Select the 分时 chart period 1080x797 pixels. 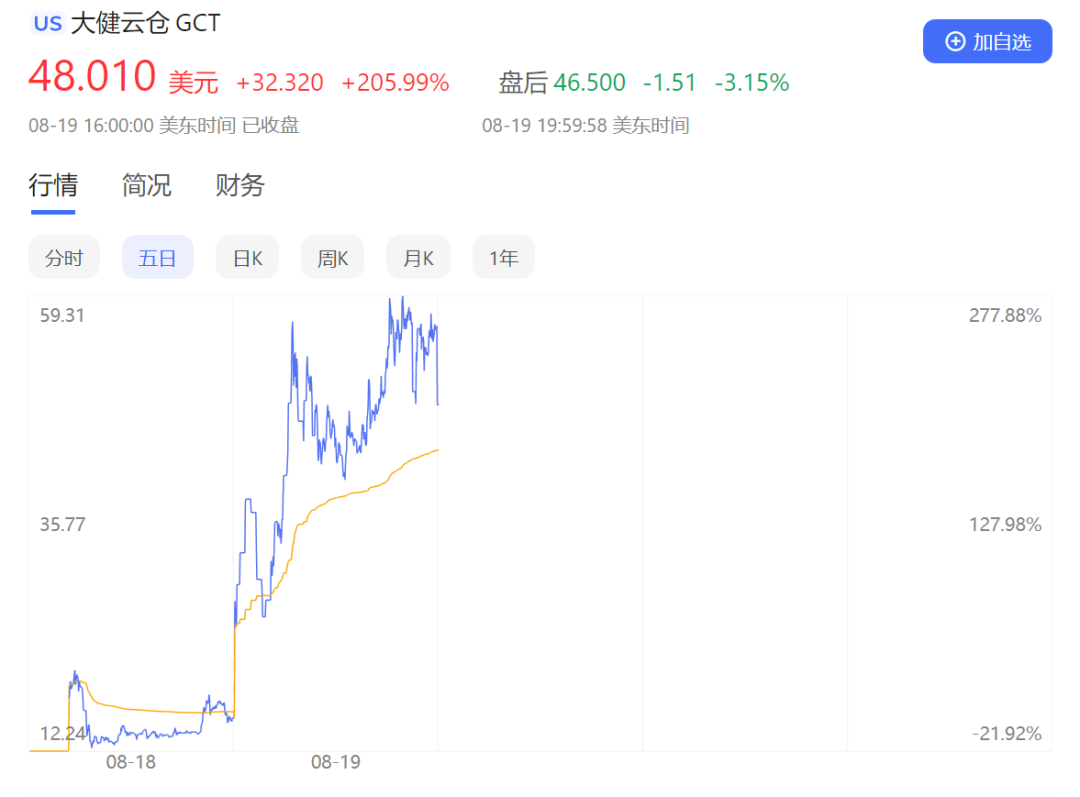tap(64, 258)
